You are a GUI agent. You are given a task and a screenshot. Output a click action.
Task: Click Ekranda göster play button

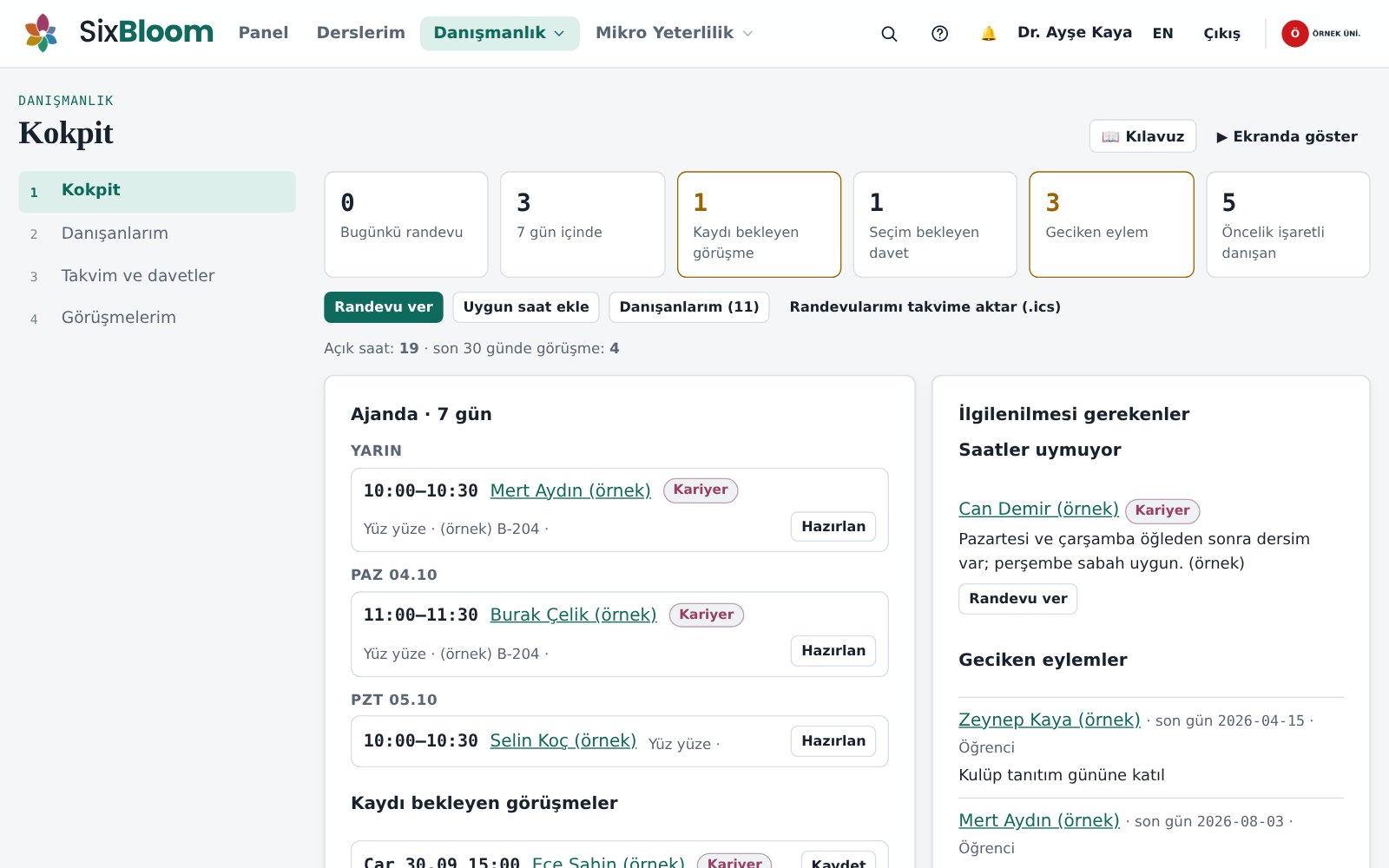pyautogui.click(x=1287, y=136)
